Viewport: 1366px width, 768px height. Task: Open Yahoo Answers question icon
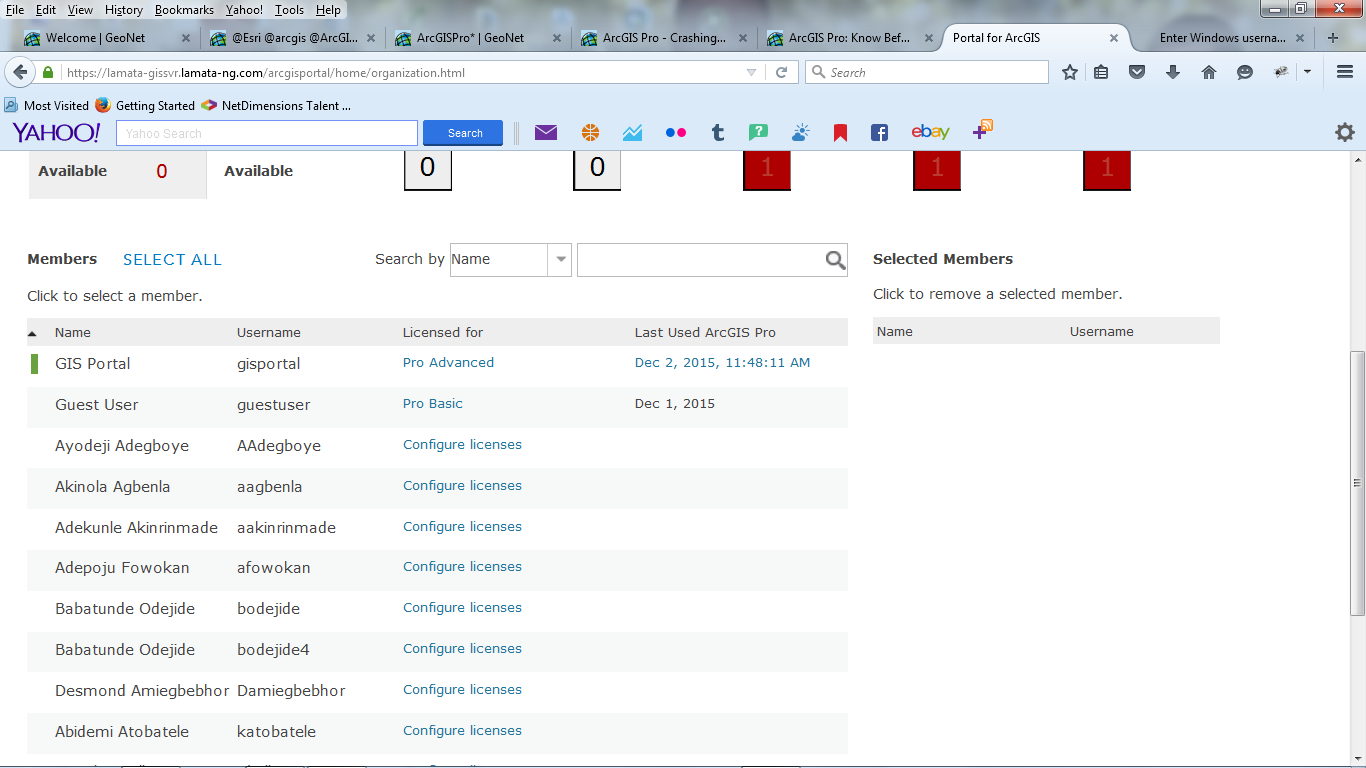(758, 132)
